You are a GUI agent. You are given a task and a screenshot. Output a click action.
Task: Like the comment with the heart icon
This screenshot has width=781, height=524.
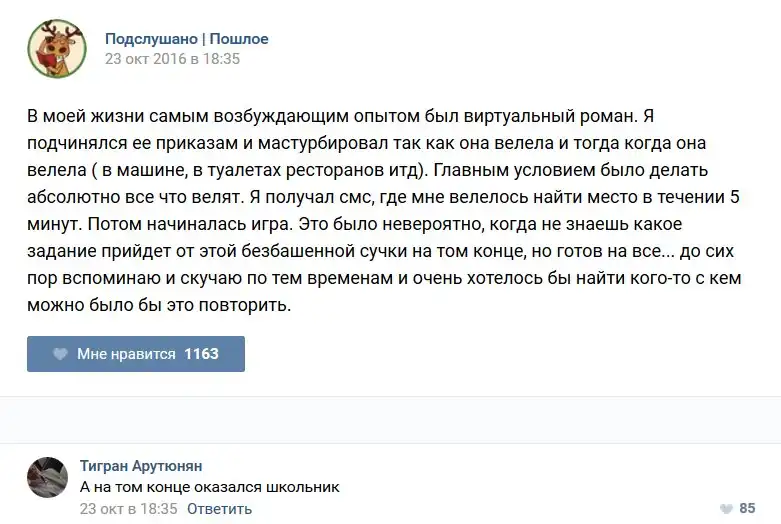(726, 509)
